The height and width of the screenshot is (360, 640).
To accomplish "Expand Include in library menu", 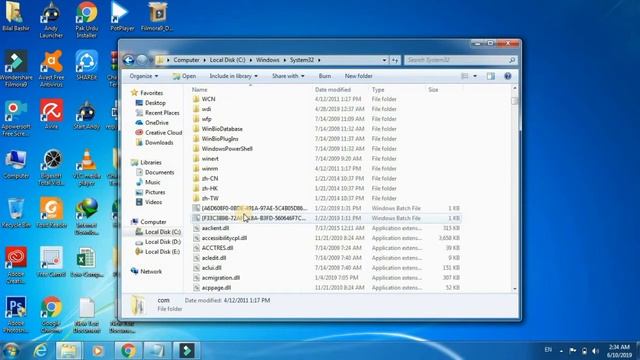I will click(x=233, y=76).
